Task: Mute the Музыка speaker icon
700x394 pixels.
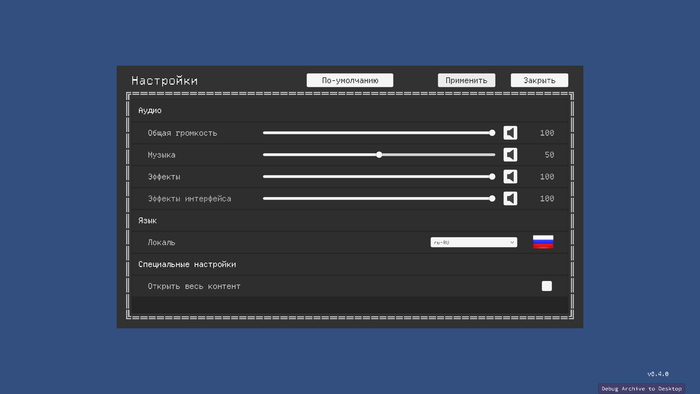Action: 510,155
